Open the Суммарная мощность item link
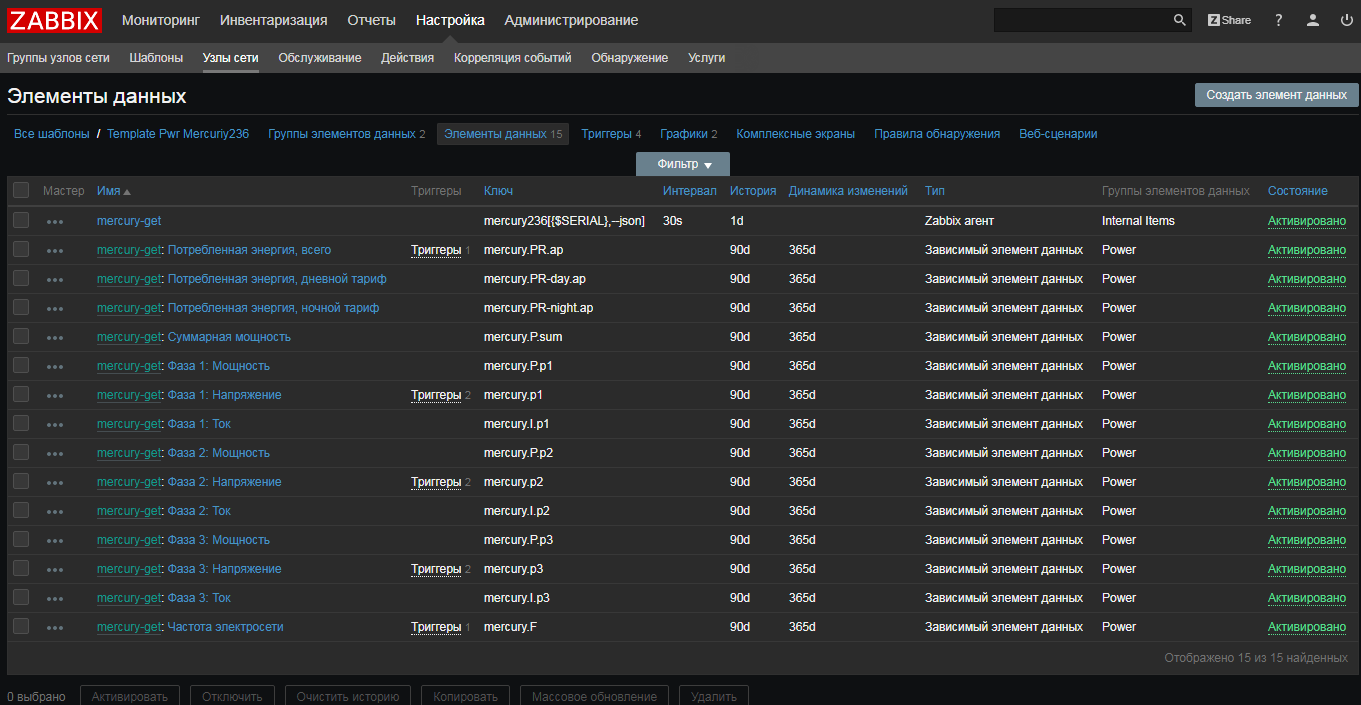Image resolution: width=1361 pixels, height=705 pixels. 229,337
